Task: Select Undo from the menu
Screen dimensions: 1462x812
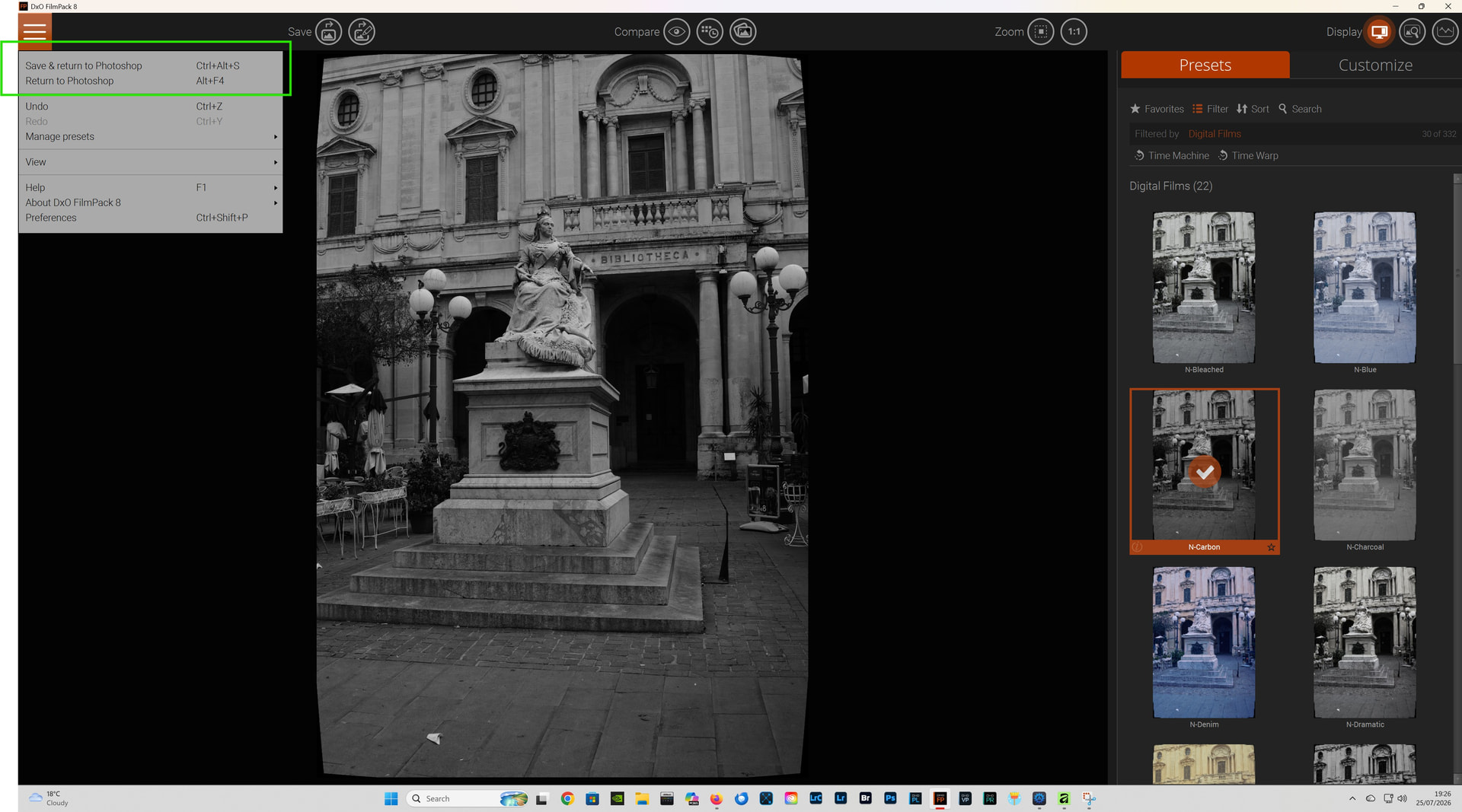Action: (151, 107)
